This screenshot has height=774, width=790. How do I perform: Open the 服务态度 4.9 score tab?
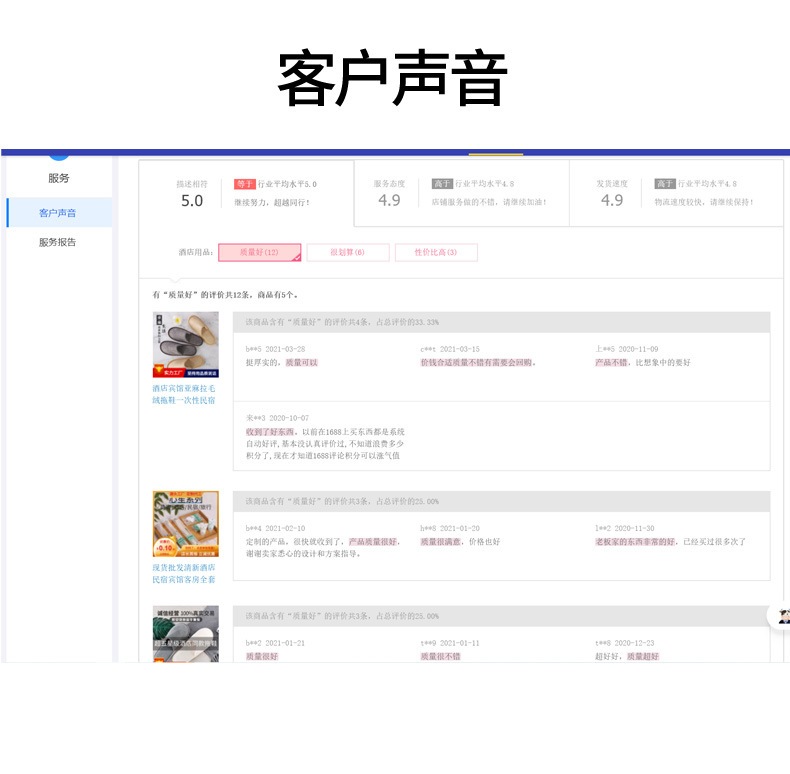tap(462, 194)
